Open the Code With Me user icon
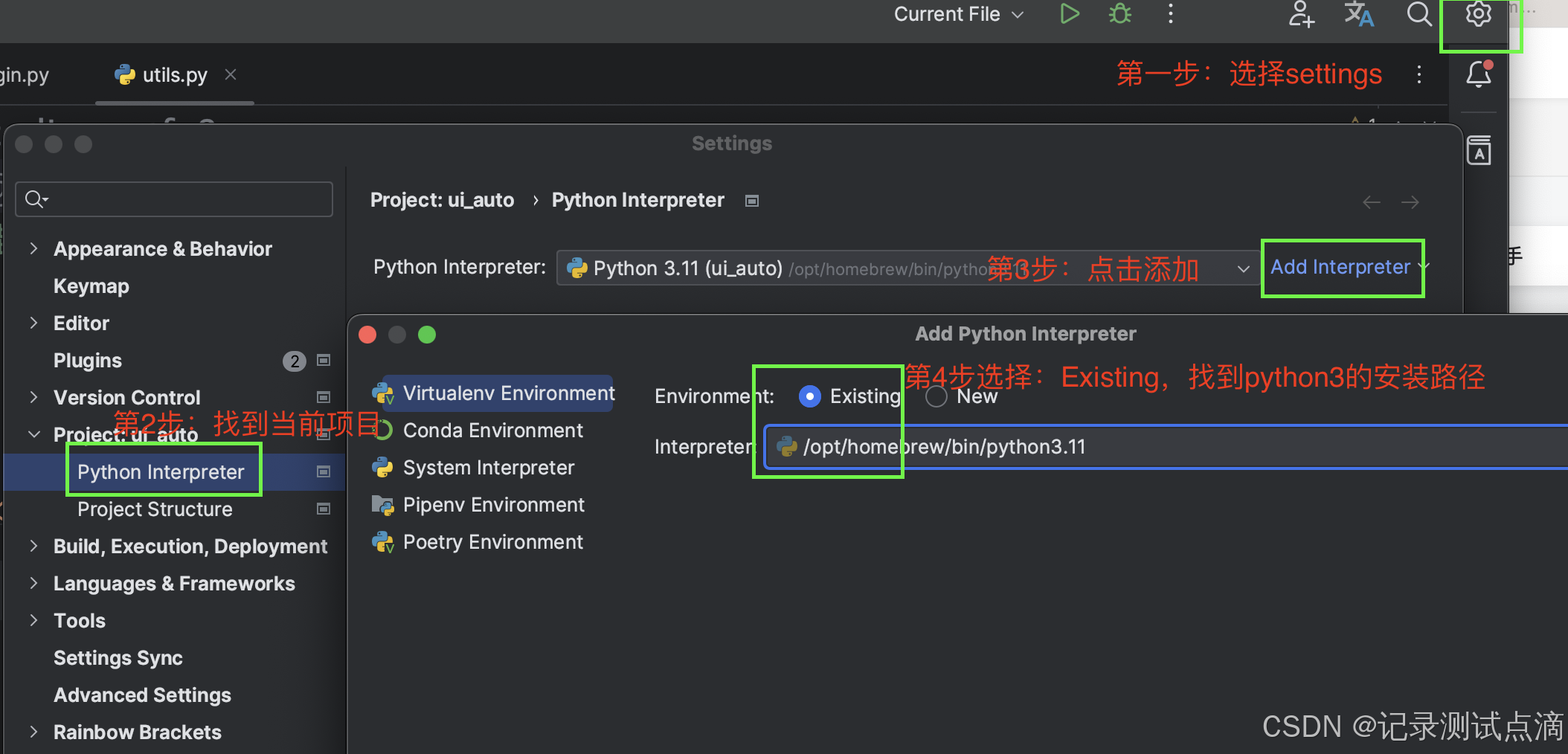 click(1301, 14)
